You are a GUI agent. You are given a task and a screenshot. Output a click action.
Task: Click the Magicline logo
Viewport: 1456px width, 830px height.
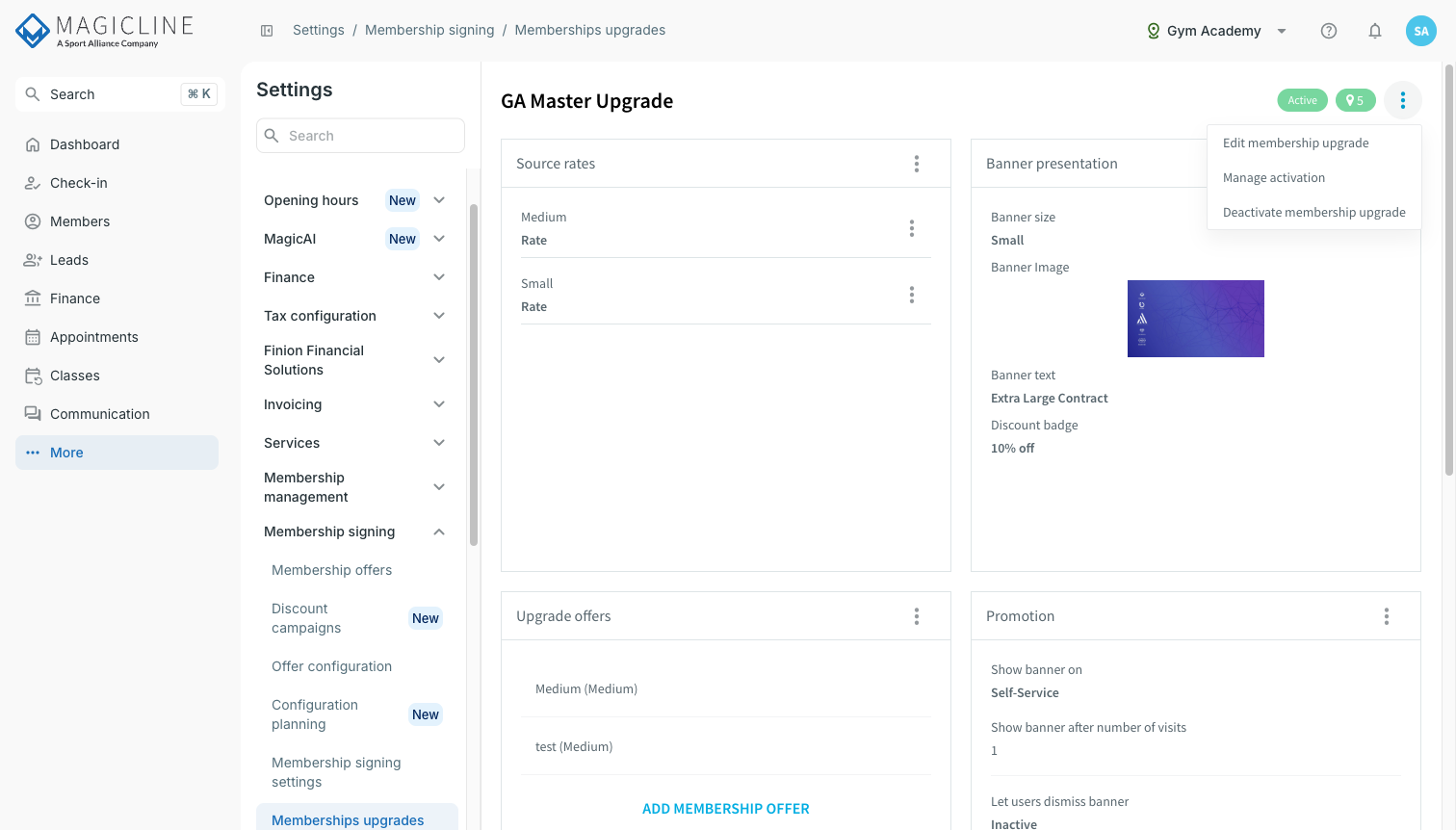point(105,31)
